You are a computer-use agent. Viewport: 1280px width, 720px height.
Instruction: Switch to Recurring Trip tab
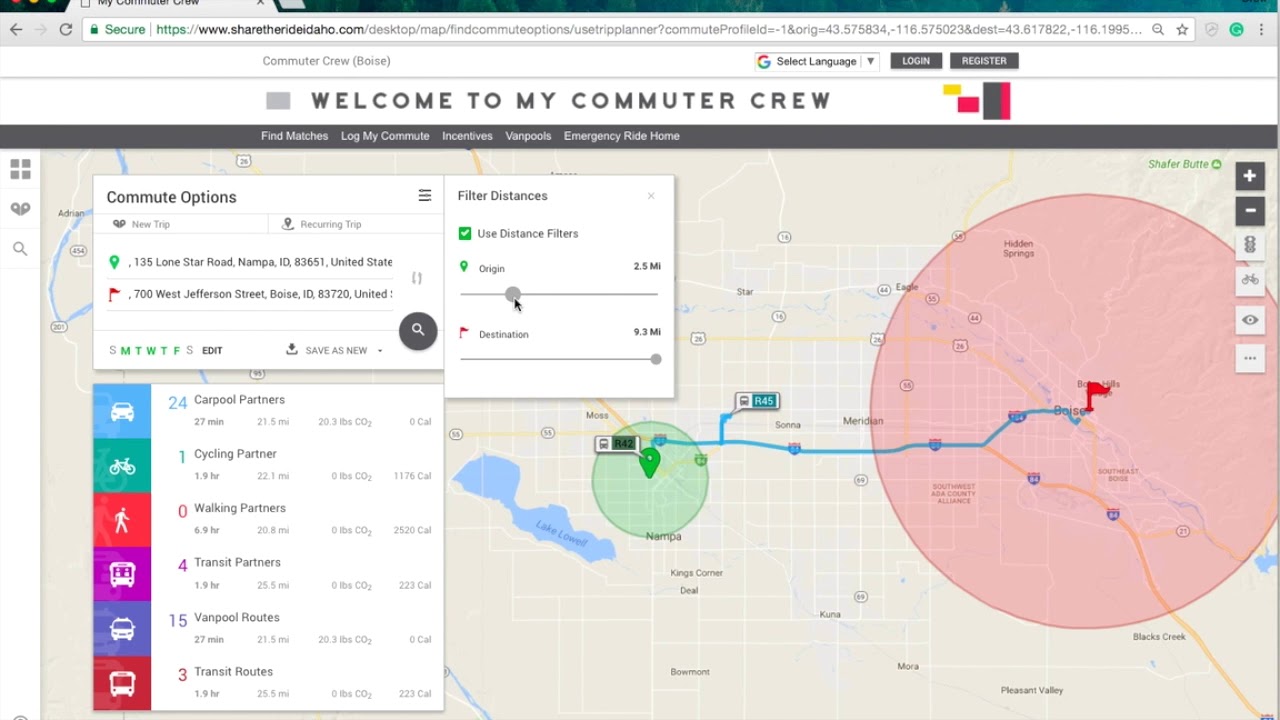pos(355,224)
